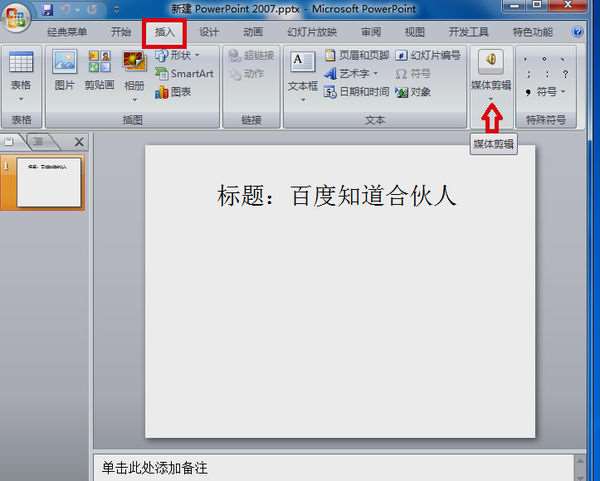Click the 动作 action button

[247, 74]
